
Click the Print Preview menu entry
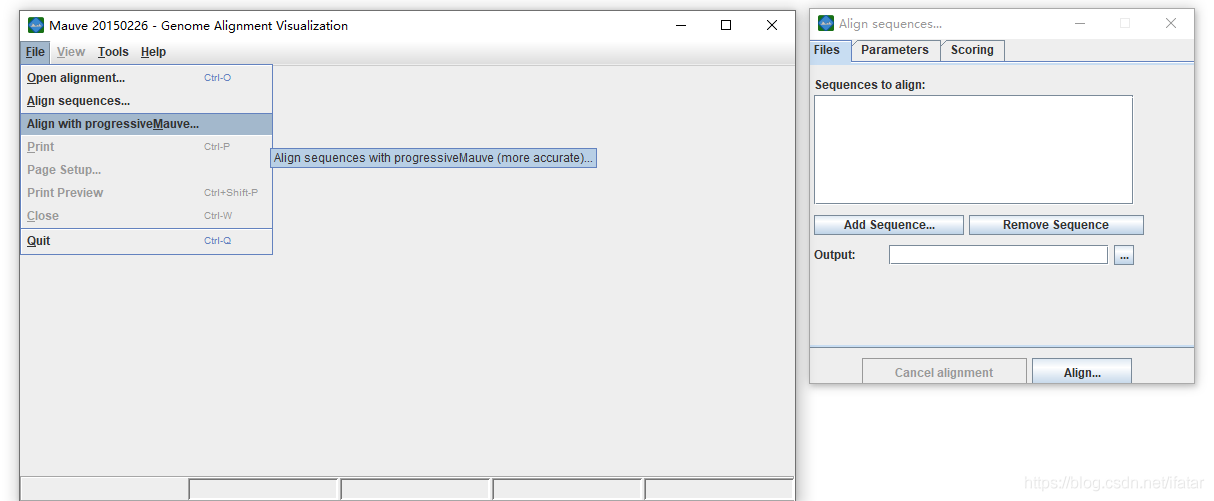[x=146, y=193]
